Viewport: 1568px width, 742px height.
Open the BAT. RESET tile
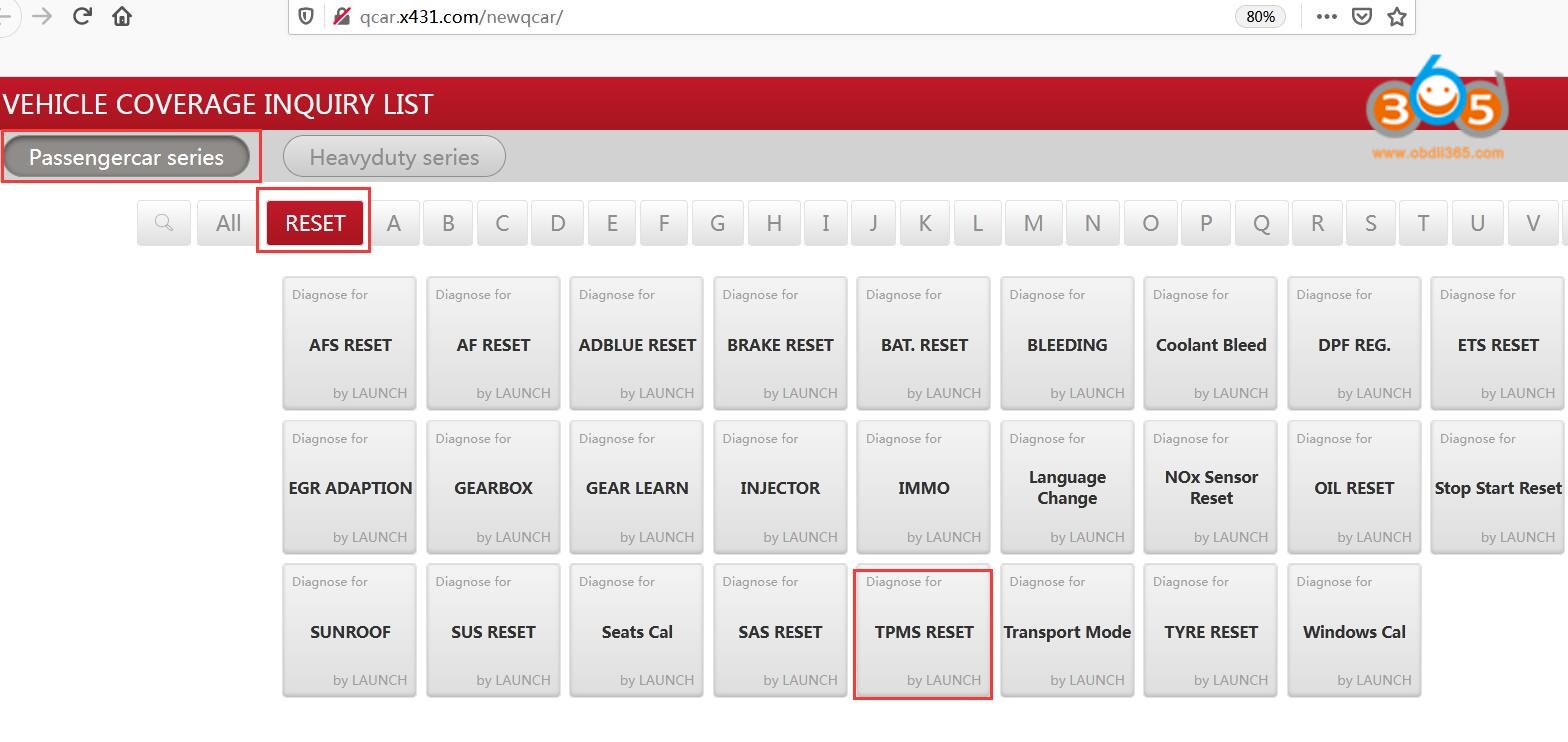924,344
